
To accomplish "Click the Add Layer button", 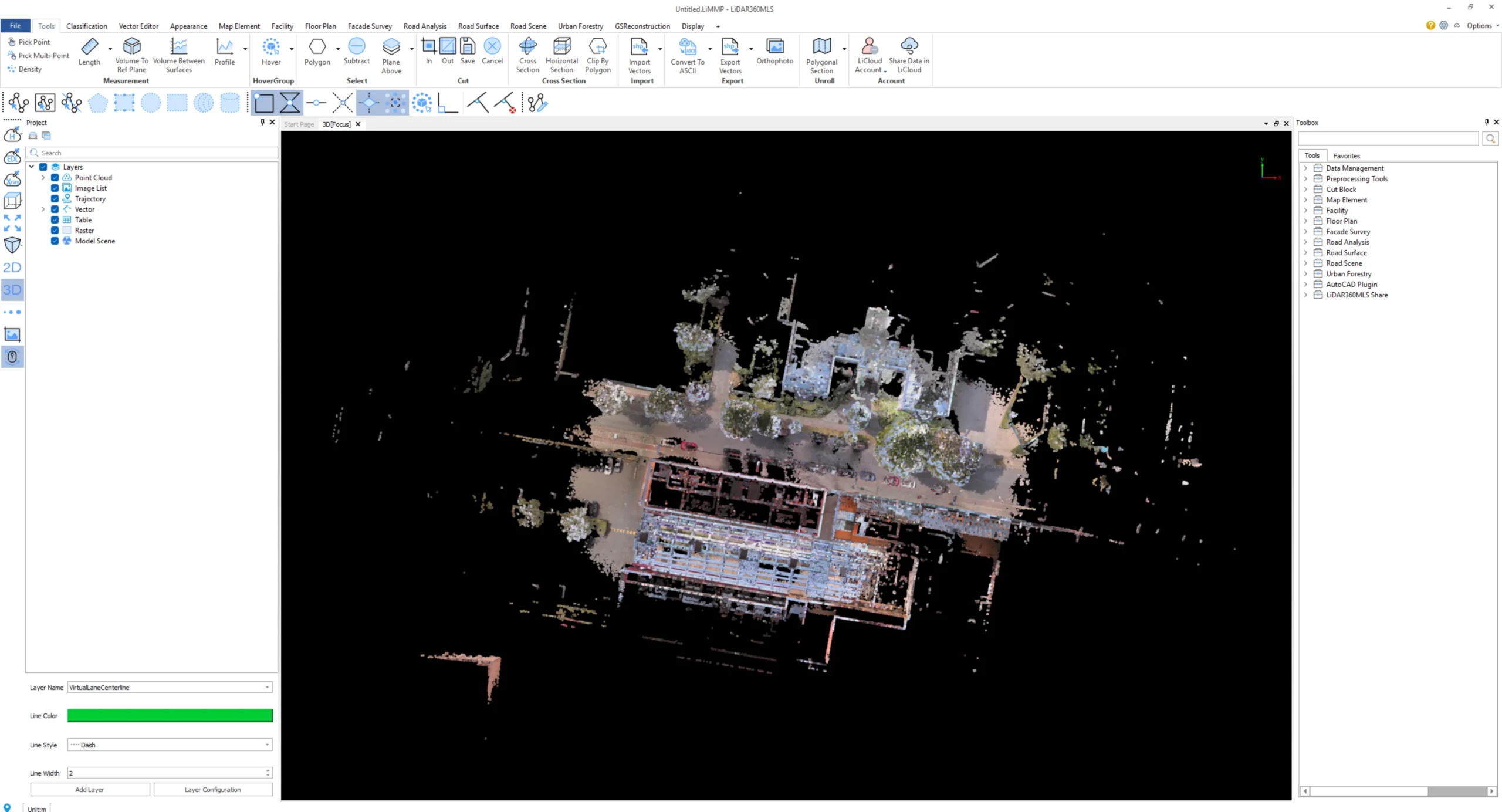I will 90,790.
